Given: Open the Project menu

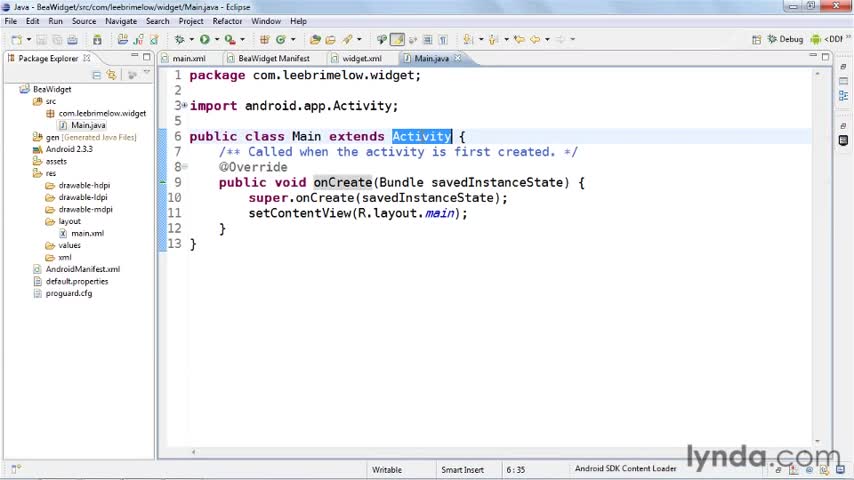Looking at the screenshot, I should 191,21.
